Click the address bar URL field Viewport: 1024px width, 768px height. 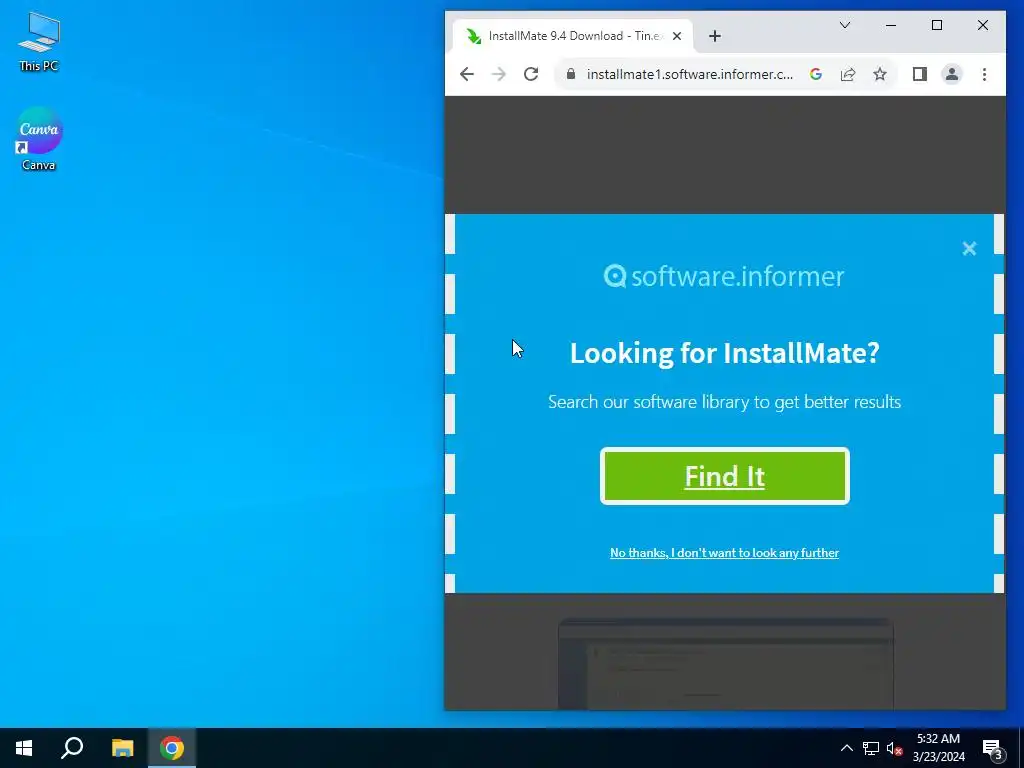(x=690, y=74)
